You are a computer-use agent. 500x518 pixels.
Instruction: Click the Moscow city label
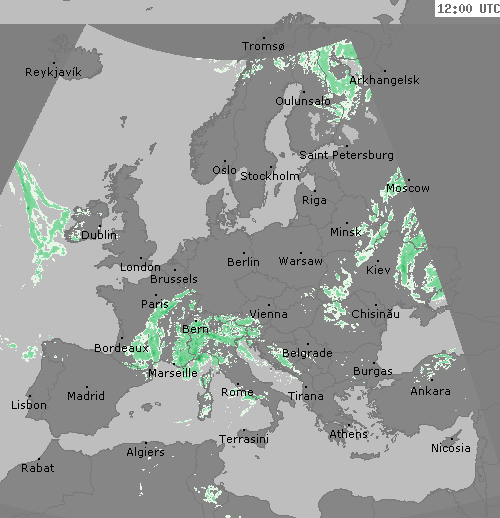(408, 188)
